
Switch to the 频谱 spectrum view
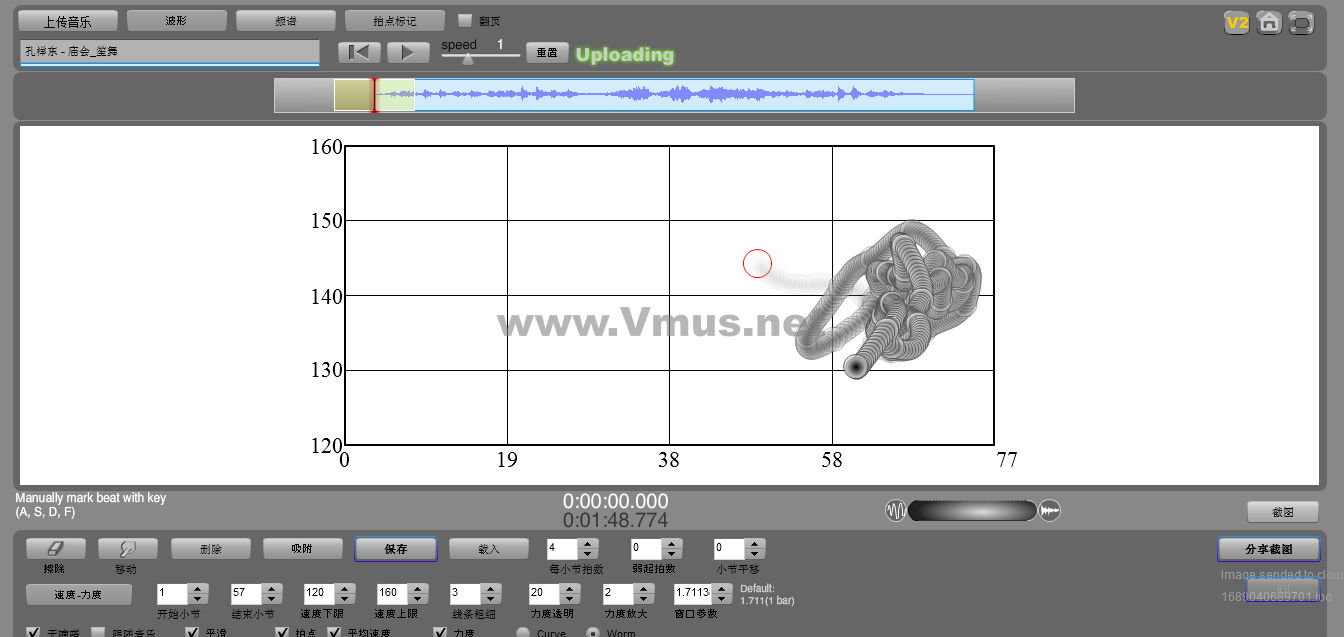coord(285,21)
